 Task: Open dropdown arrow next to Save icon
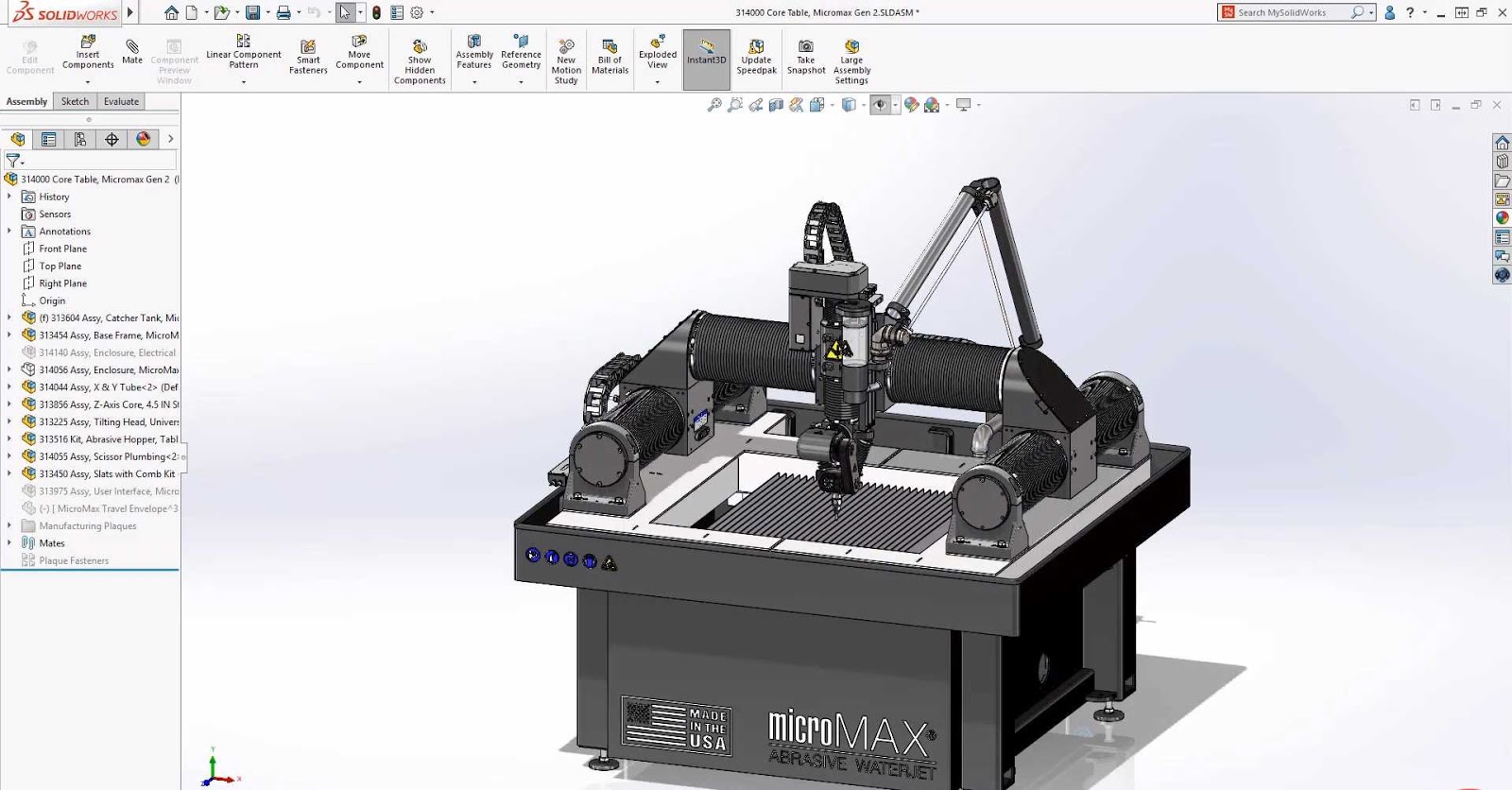click(x=267, y=12)
